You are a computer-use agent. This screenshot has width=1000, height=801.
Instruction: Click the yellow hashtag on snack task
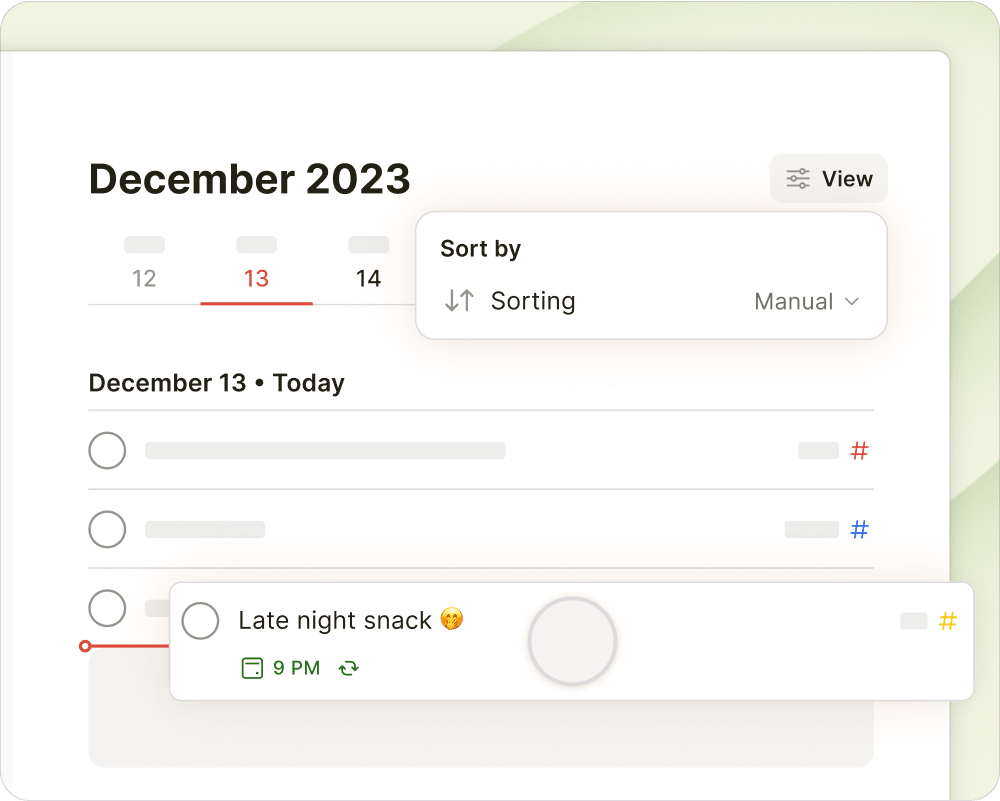948,621
